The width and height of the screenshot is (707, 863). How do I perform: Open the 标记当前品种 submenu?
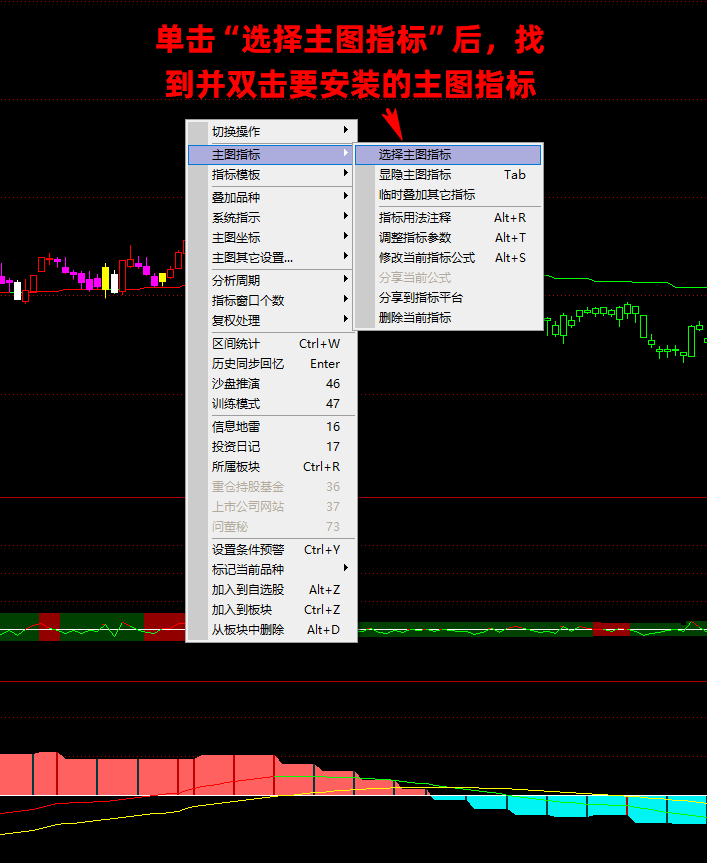pyautogui.click(x=272, y=570)
